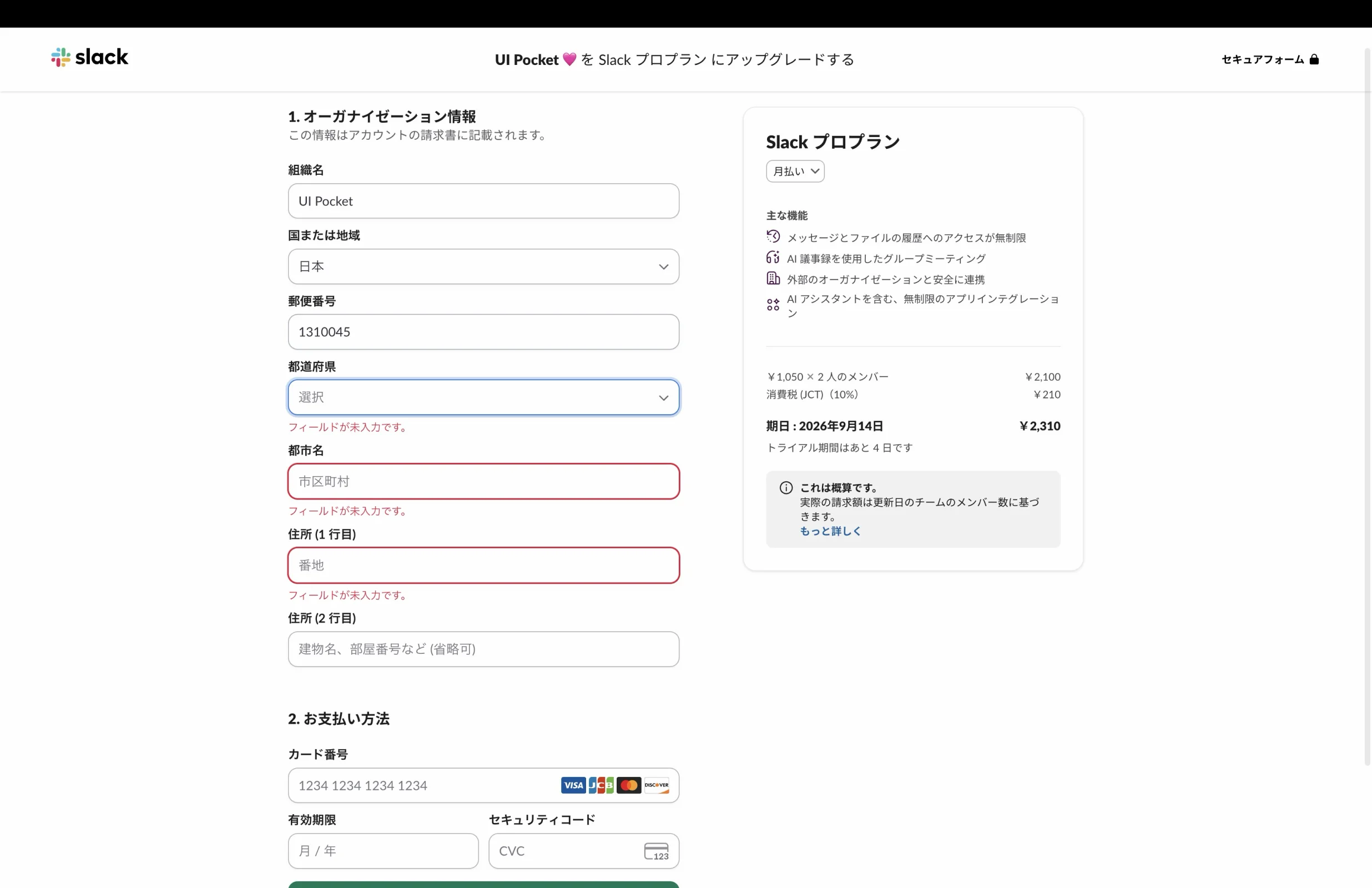This screenshot has height=888, width=1372.
Task: Focus the カード番号 card number field
Action: (483, 785)
